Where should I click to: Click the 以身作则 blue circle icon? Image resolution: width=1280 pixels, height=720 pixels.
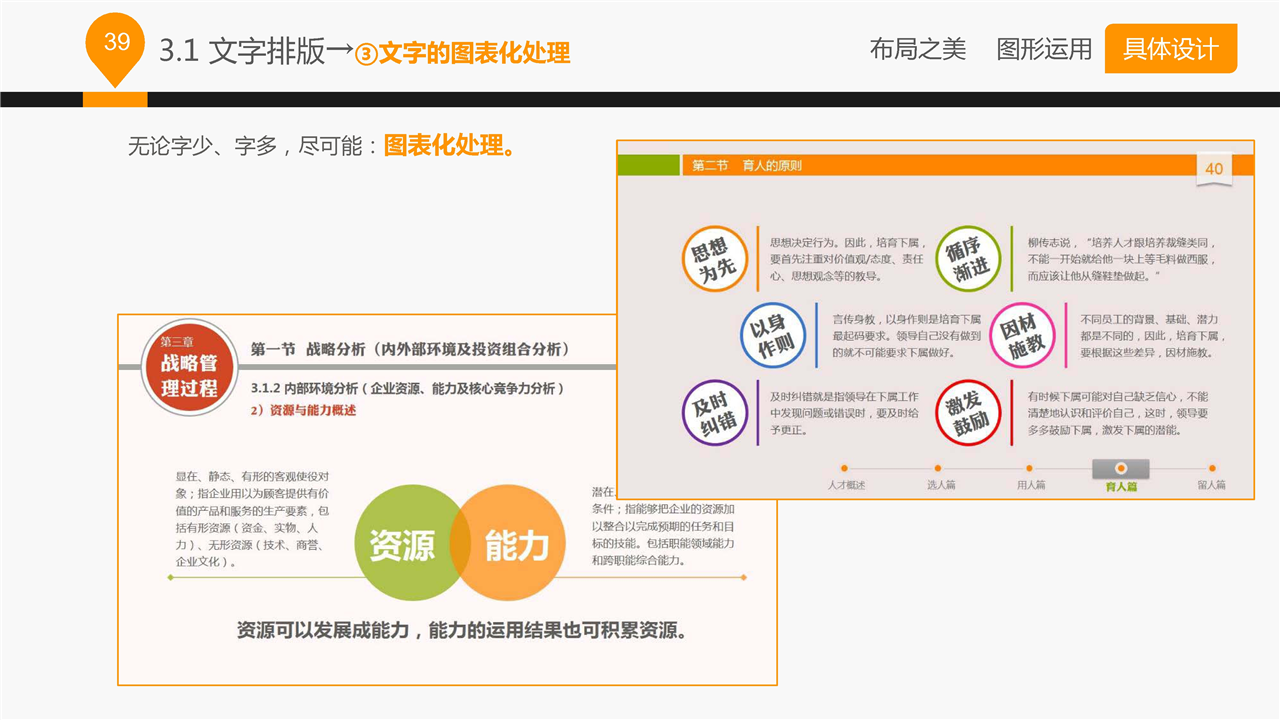(x=774, y=336)
